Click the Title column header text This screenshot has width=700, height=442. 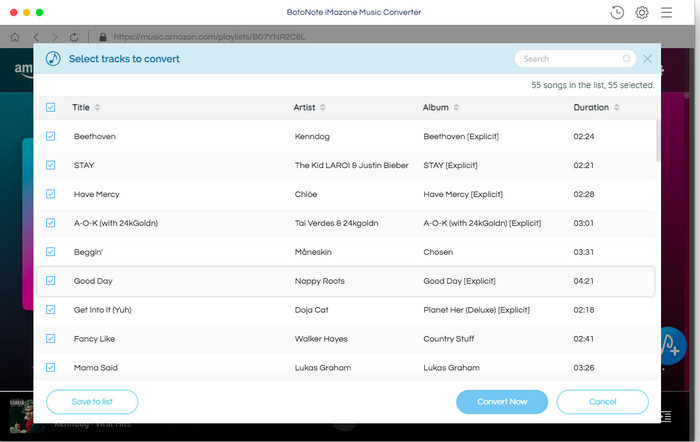point(81,107)
